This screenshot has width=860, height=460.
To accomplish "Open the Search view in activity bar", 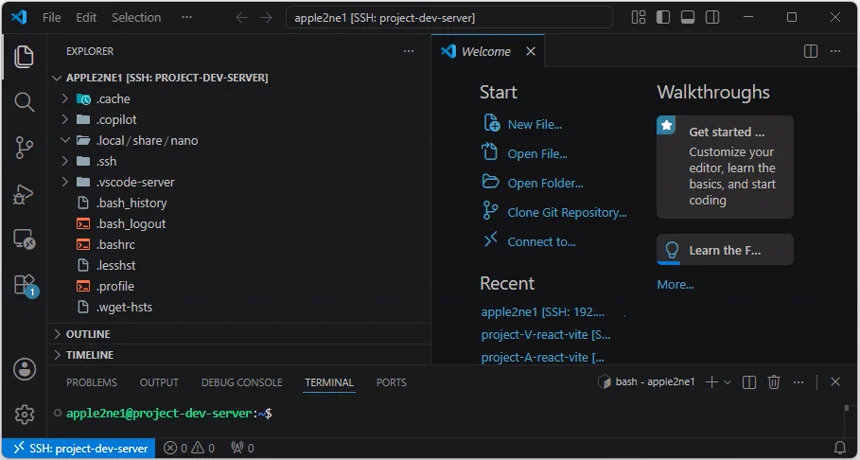I will point(24,102).
